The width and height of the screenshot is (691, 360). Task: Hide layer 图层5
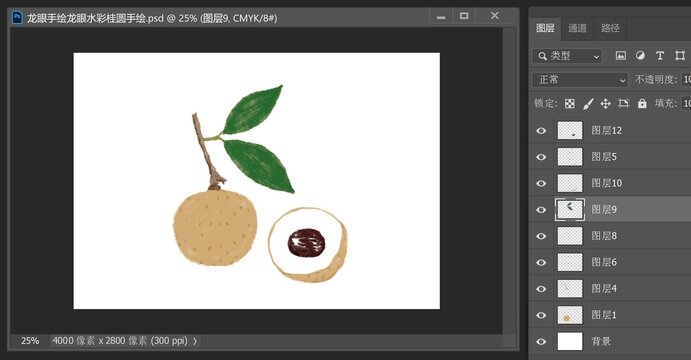pyautogui.click(x=541, y=157)
